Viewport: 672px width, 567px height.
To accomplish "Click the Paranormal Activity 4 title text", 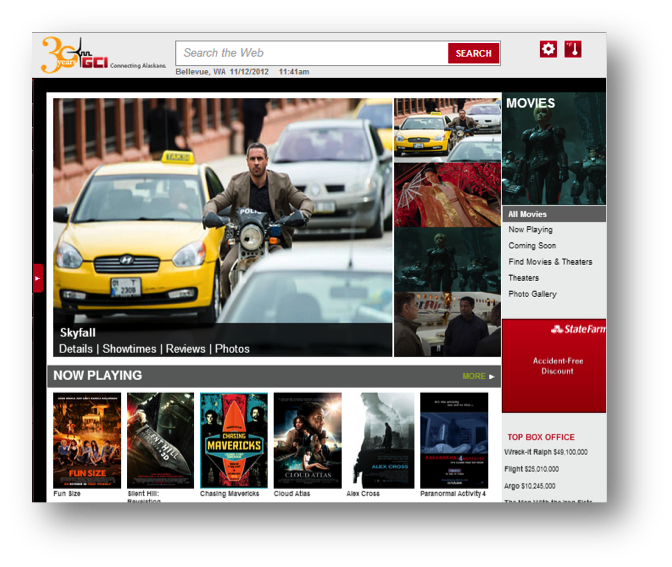I will (x=453, y=494).
